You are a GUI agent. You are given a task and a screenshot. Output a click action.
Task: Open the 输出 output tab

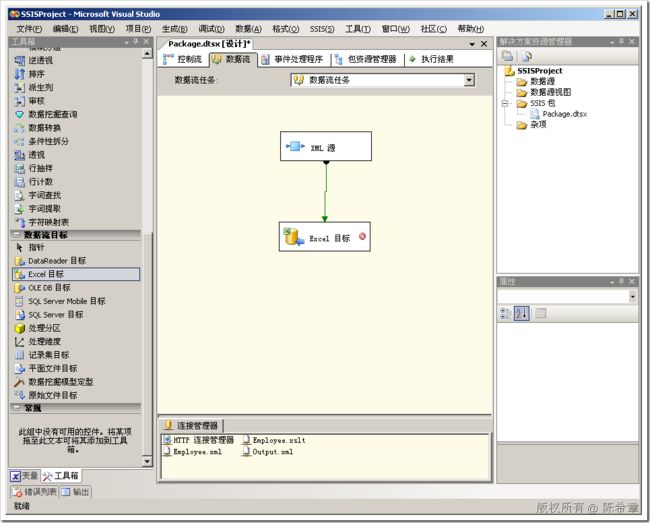point(76,492)
